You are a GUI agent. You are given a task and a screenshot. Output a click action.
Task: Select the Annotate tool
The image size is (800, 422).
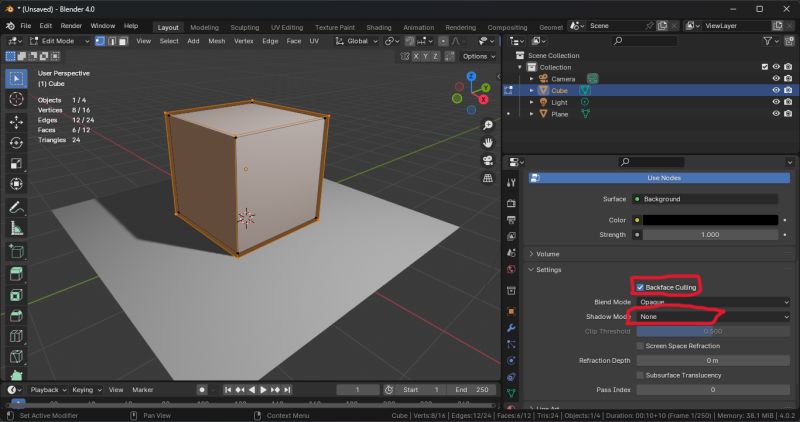click(x=16, y=208)
